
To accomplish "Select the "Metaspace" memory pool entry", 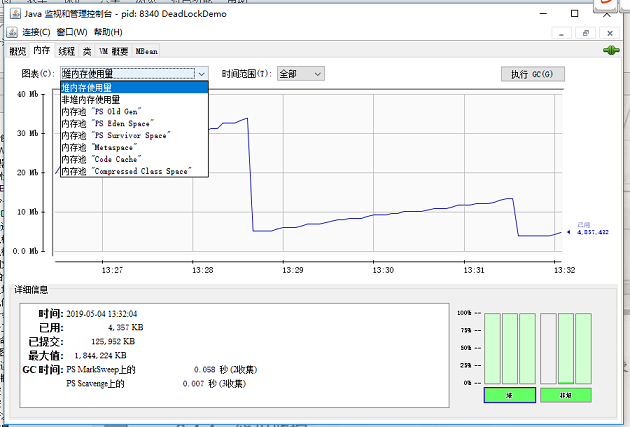I will (x=102, y=147).
